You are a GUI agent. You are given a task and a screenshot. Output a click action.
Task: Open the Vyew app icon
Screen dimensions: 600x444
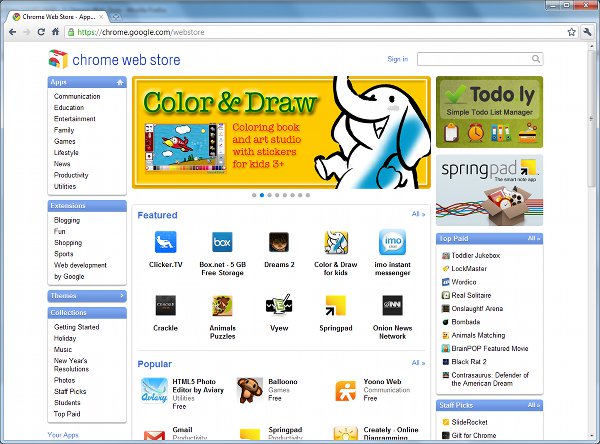click(279, 305)
